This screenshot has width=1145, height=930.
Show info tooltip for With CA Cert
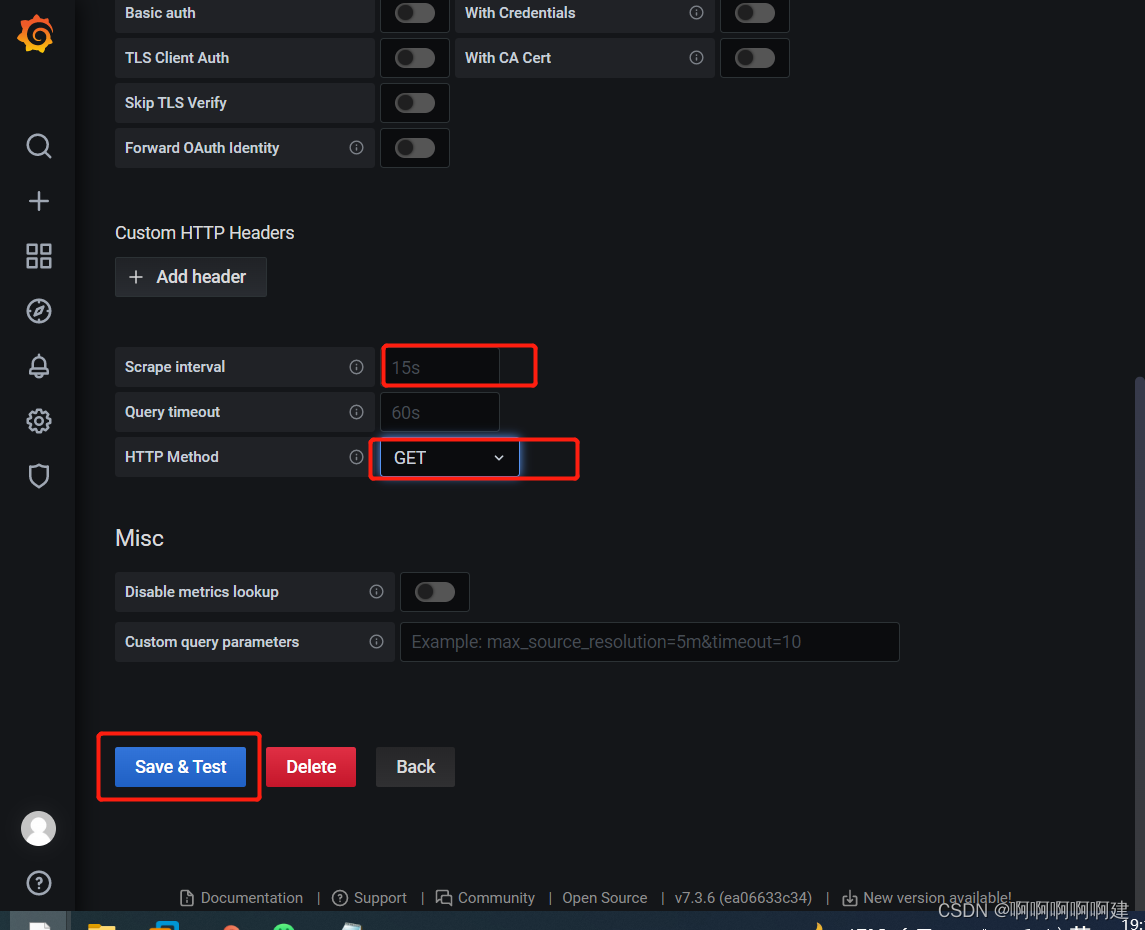point(697,58)
